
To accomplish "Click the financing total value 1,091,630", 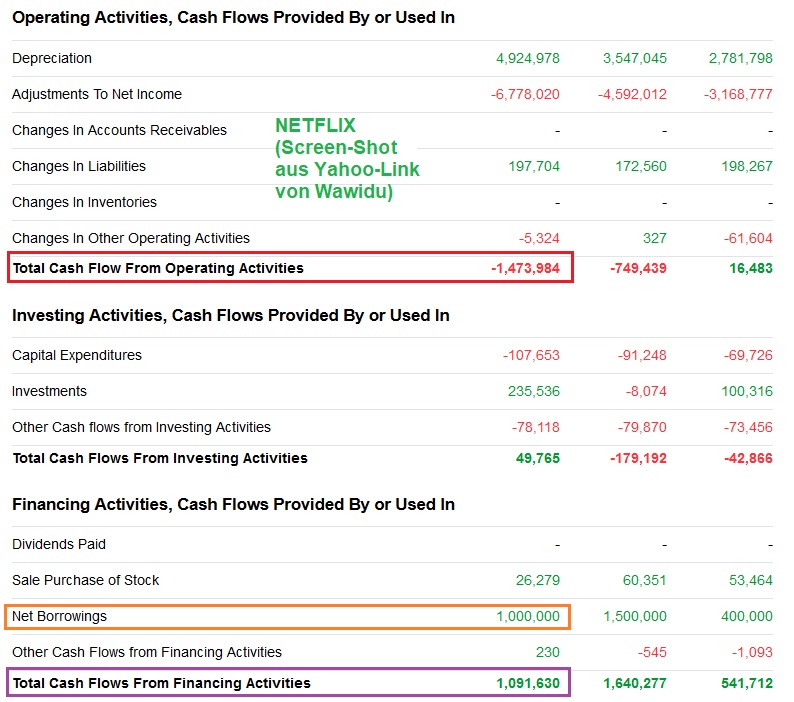I will 528,683.
